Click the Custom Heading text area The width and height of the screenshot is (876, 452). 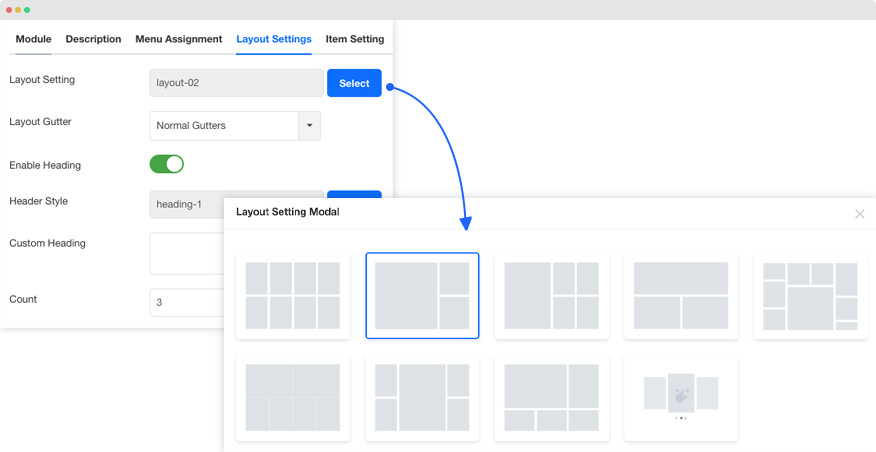[x=187, y=254]
